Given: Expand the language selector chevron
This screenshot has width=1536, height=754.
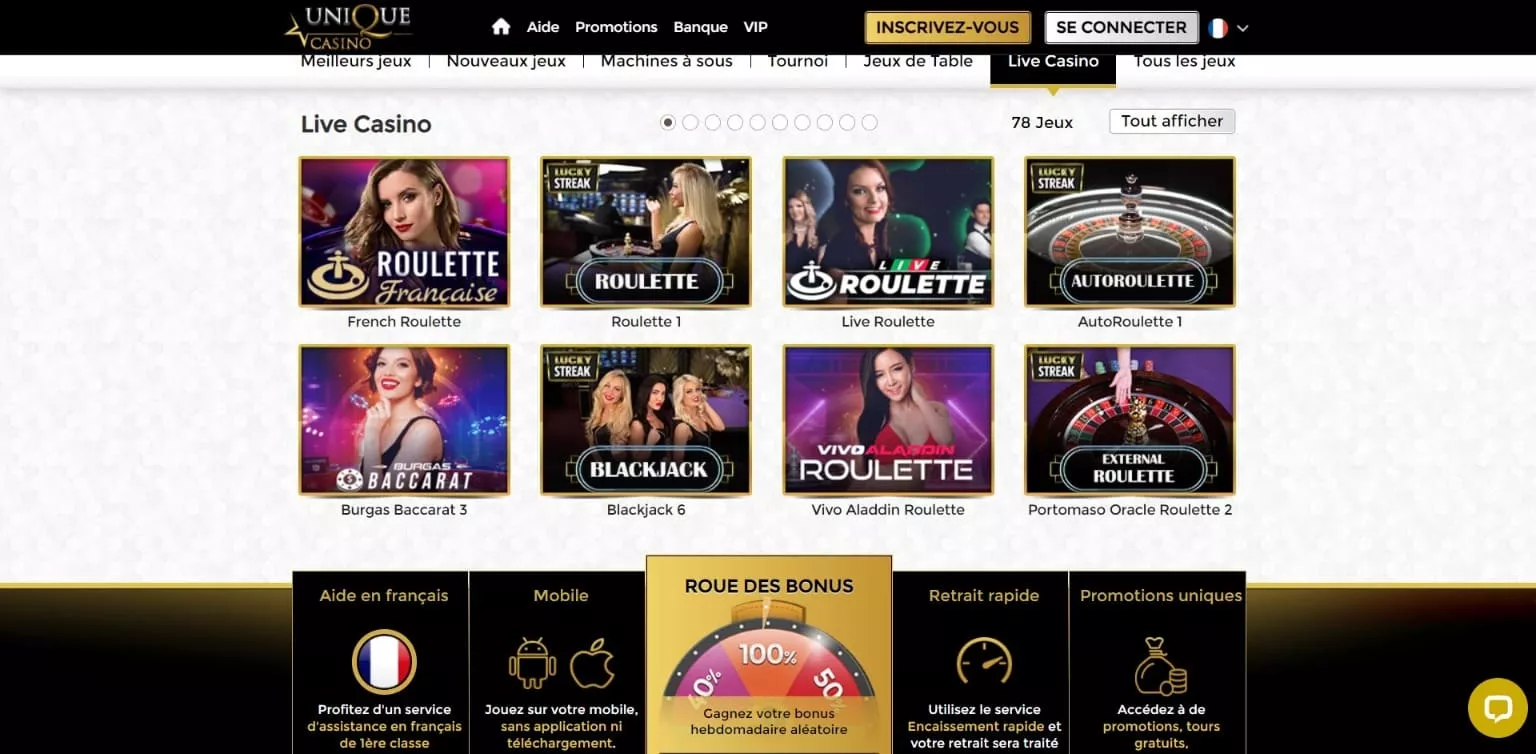Looking at the screenshot, I should coord(1243,28).
